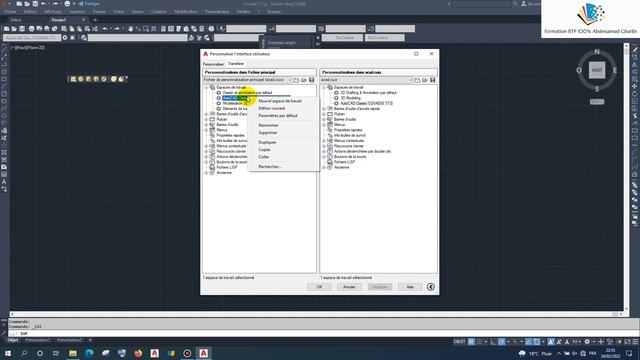The height and width of the screenshot is (360, 640).
Task: Open acad.cuix file dropdown in right pane
Action: [367, 80]
